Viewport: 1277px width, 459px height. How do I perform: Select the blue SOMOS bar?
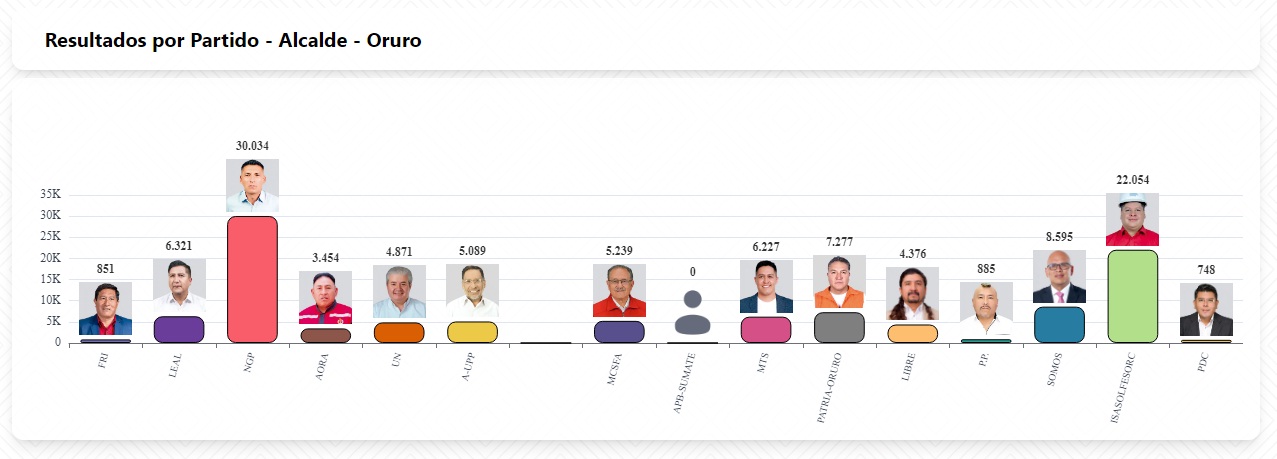click(x=1059, y=325)
